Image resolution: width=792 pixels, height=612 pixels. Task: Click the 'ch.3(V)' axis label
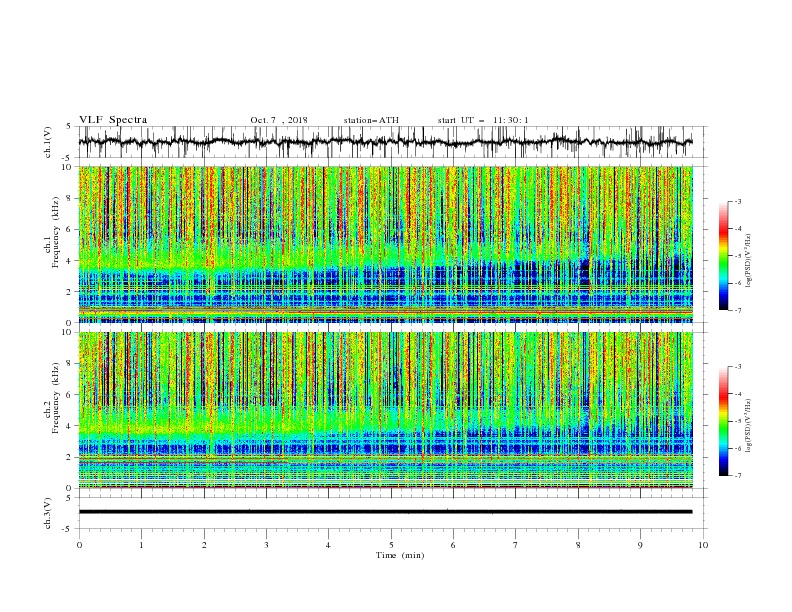pos(48,513)
